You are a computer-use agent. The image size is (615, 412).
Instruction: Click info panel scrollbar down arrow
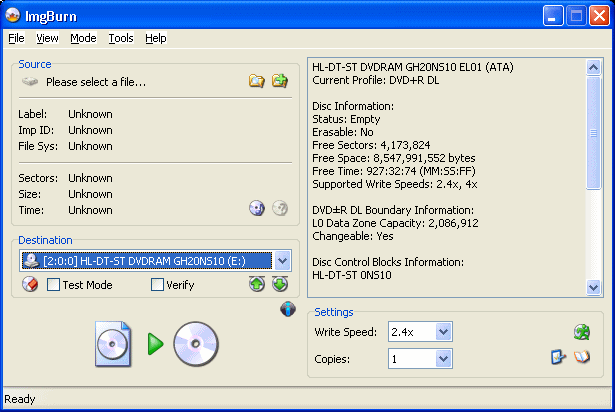593,288
